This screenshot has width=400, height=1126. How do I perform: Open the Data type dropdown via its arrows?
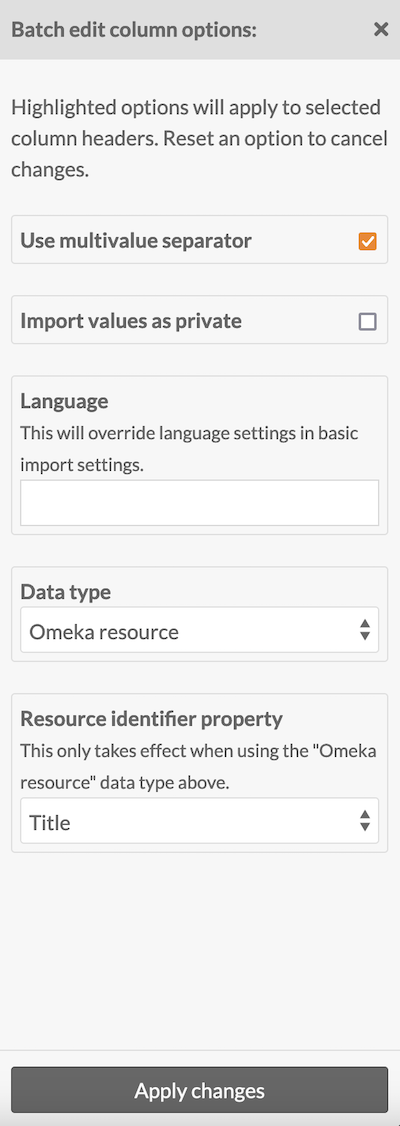365,630
